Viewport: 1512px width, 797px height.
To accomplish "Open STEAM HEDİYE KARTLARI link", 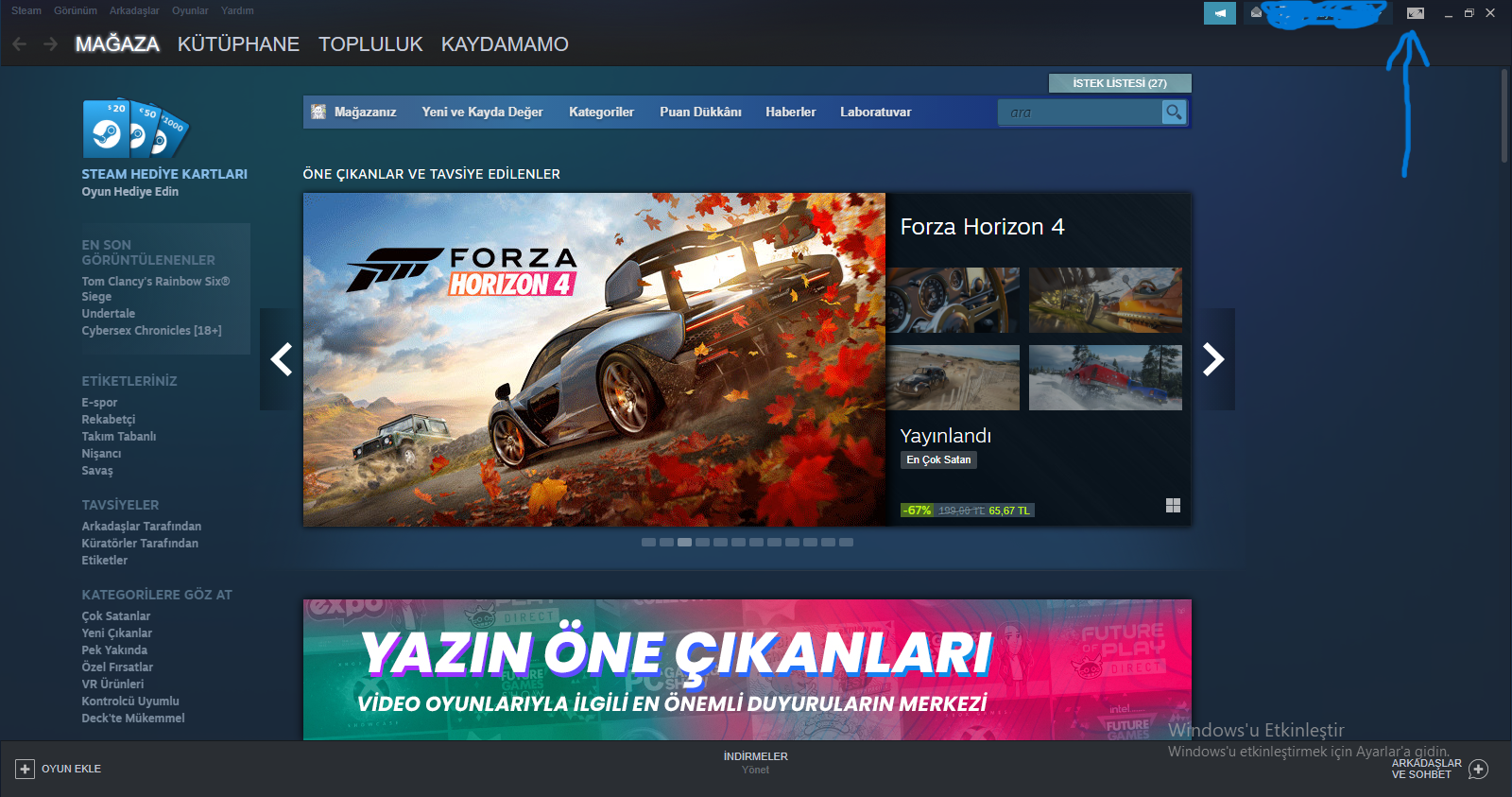I will tap(164, 174).
